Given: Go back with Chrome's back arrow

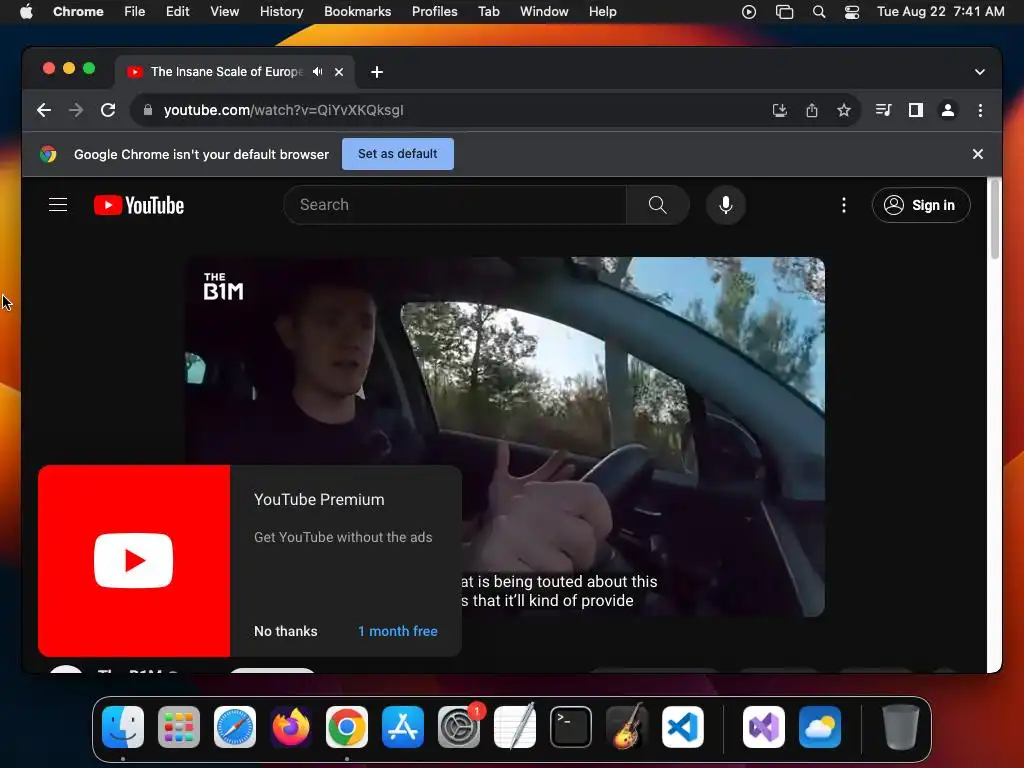Looking at the screenshot, I should tap(44, 110).
